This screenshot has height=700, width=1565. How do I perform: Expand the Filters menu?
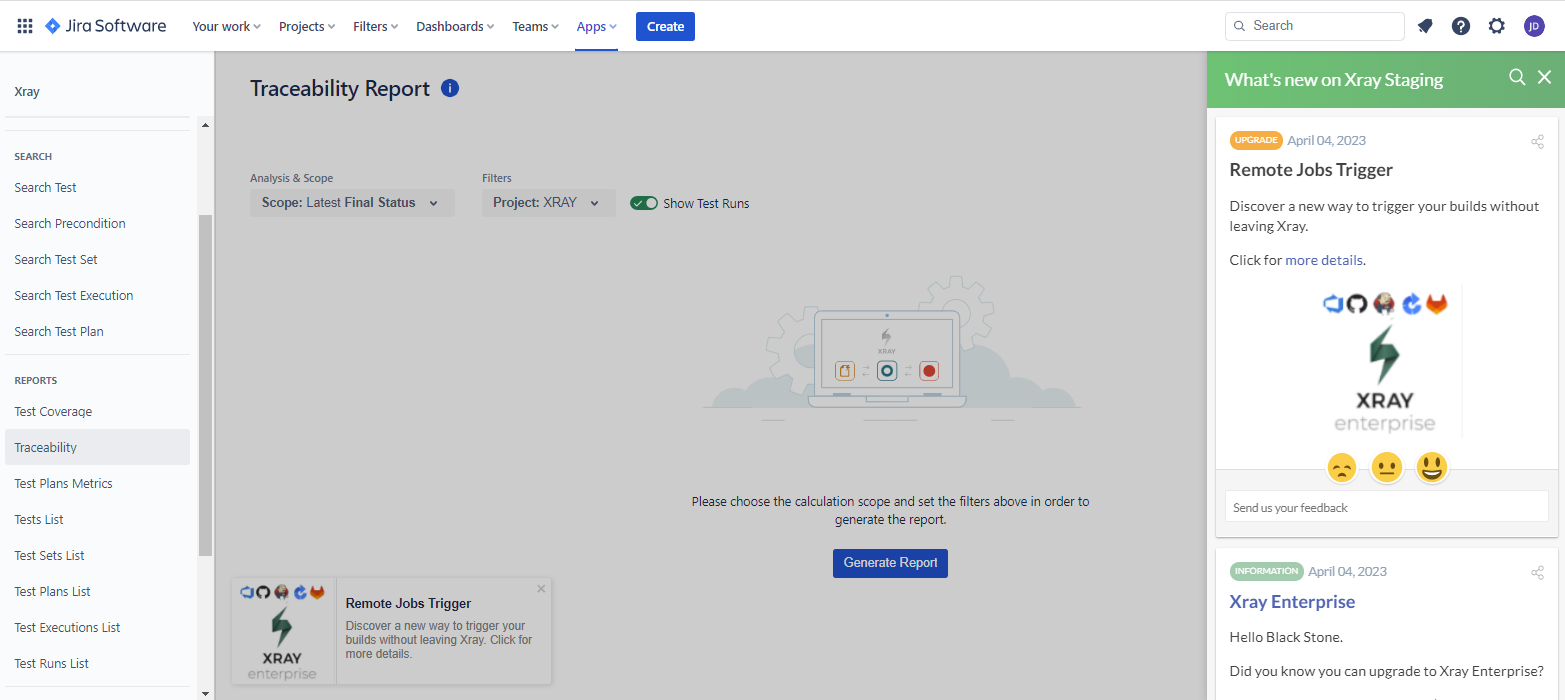click(x=376, y=26)
